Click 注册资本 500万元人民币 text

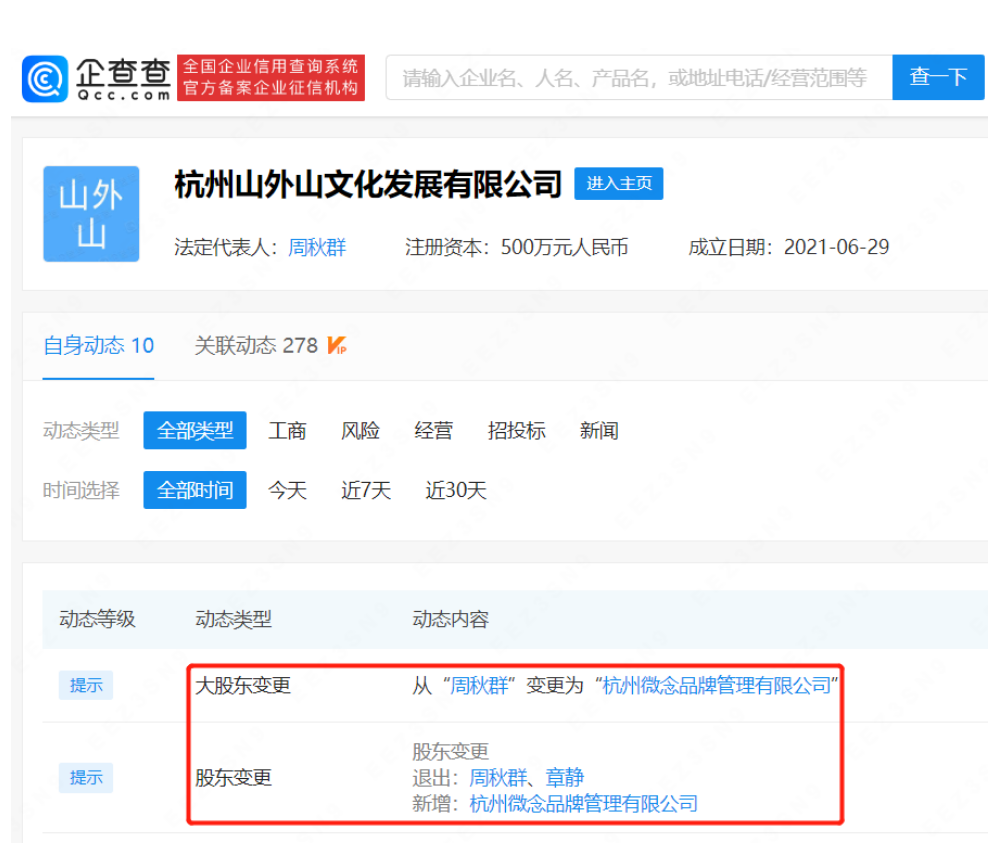pos(516,247)
